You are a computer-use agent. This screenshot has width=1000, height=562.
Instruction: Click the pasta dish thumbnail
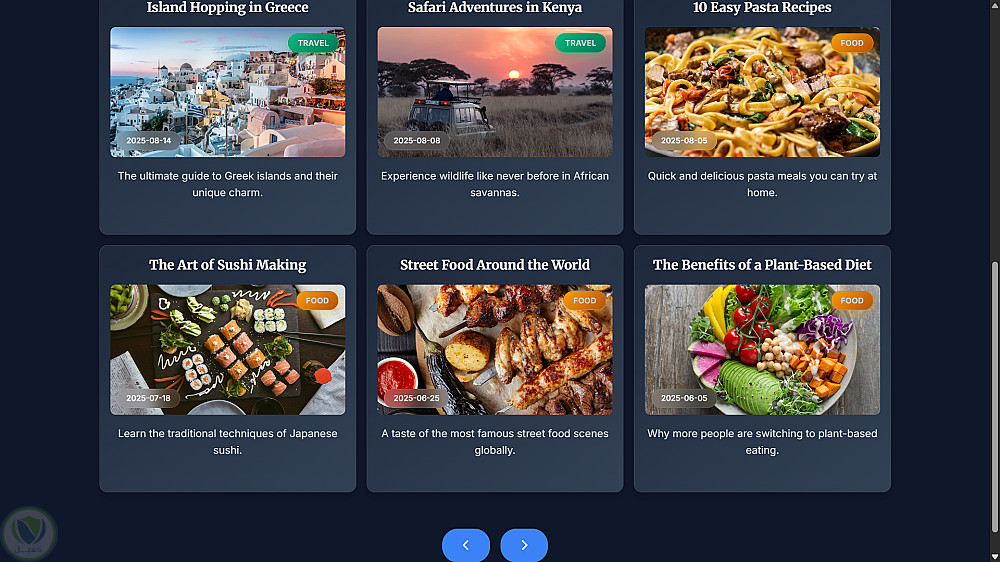pos(762,92)
